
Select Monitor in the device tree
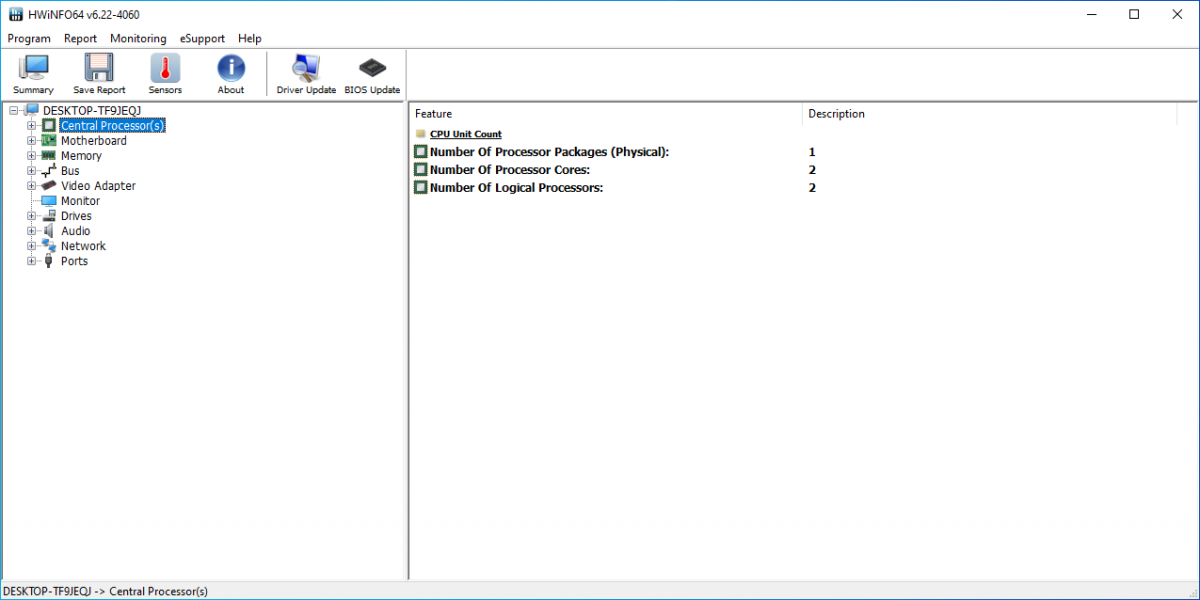80,201
